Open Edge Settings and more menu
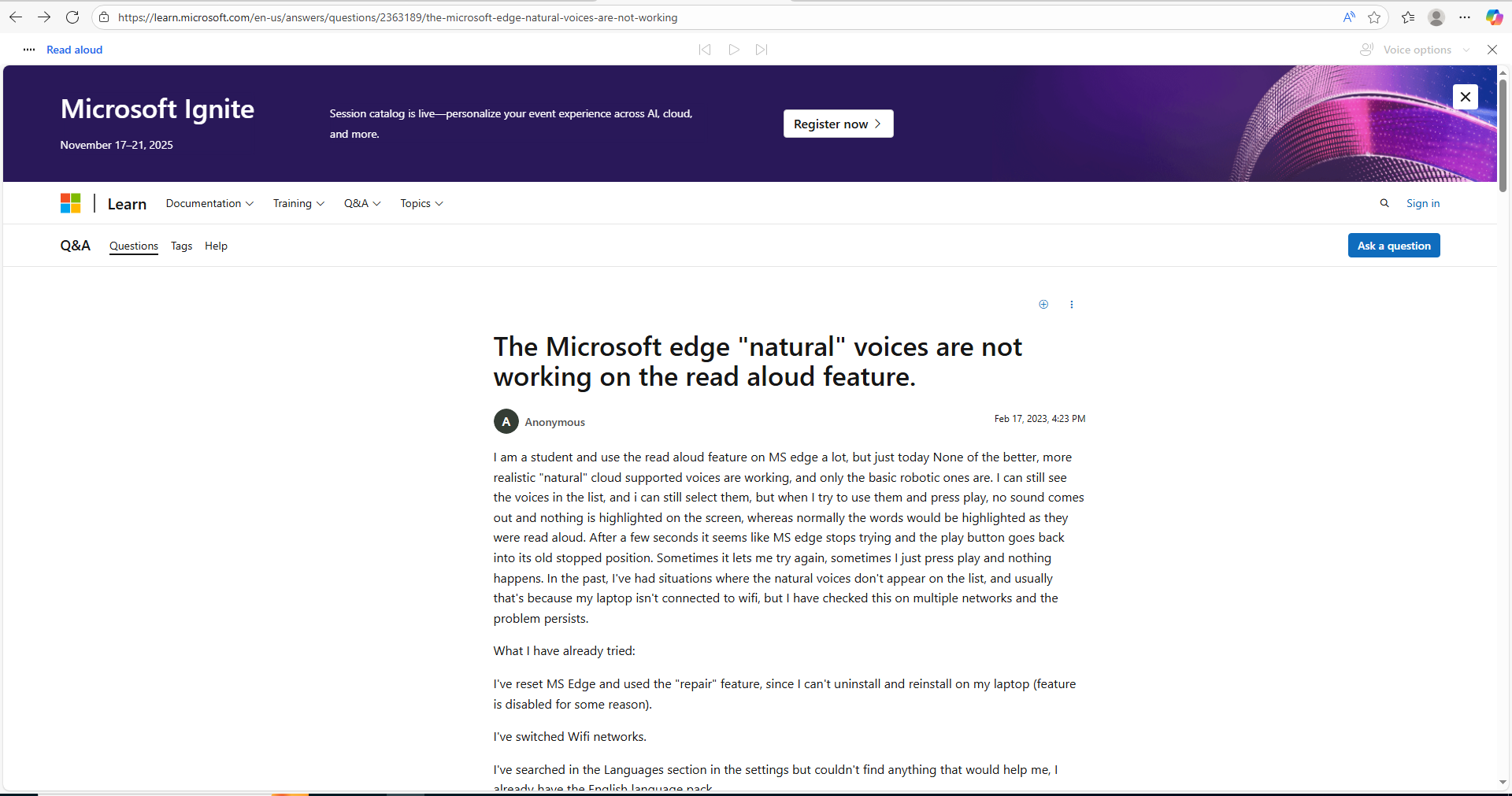This screenshot has height=796, width=1512. (x=1465, y=17)
